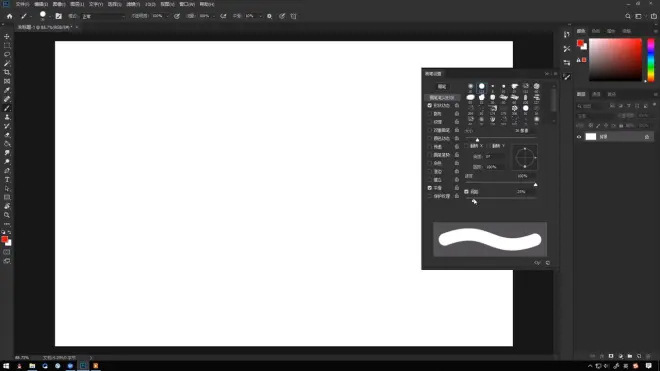
Task: Click the brush hardness slider handle
Action: click(x=535, y=184)
